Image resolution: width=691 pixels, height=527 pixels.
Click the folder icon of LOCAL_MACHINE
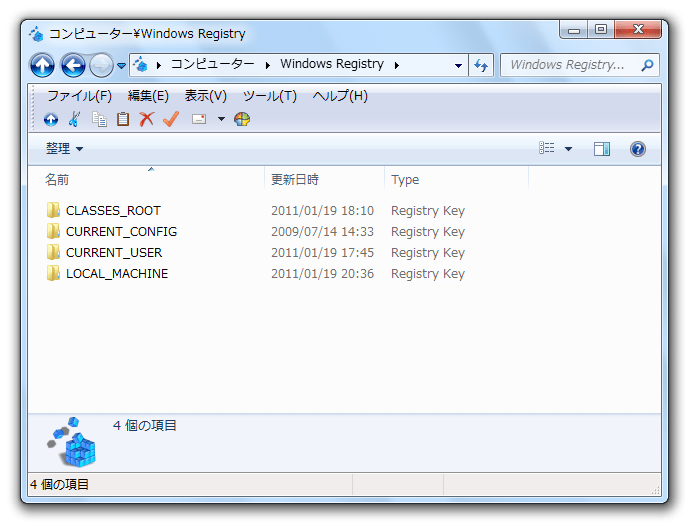53,274
